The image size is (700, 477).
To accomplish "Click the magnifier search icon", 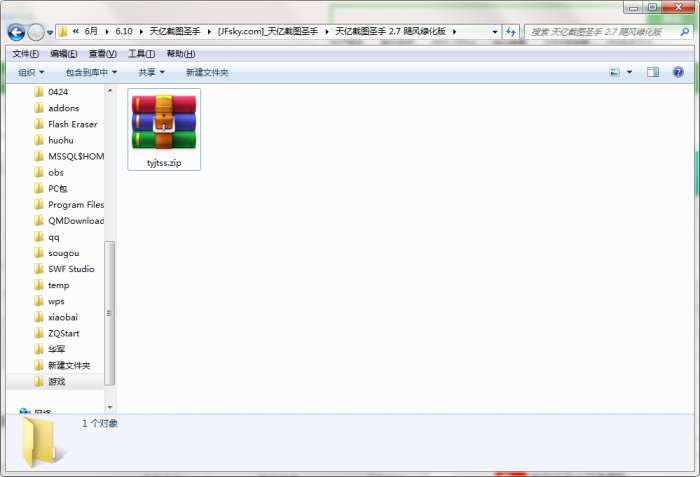I will [685, 32].
